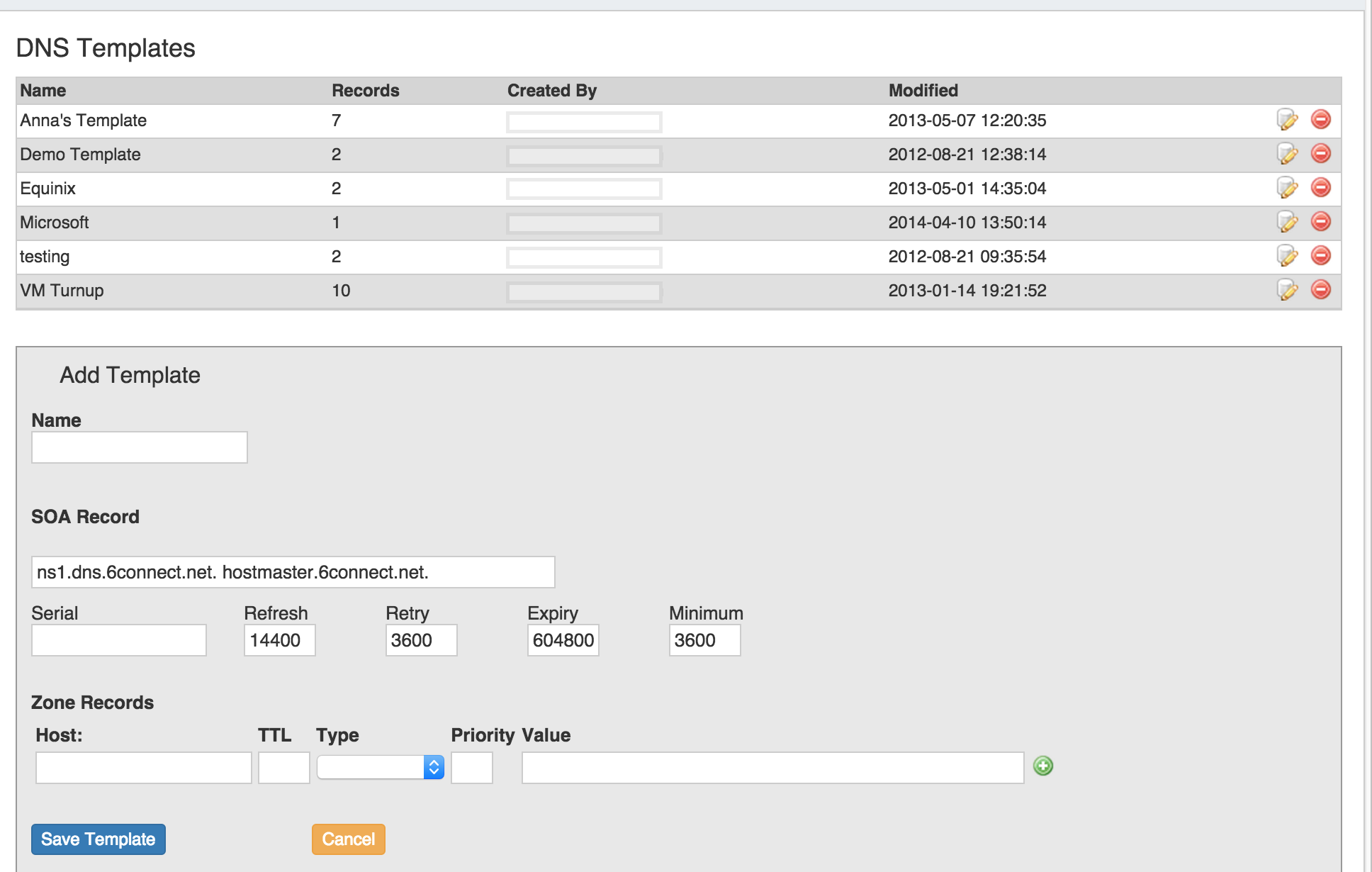Image resolution: width=1372 pixels, height=872 pixels.
Task: Add a zone record with the green plus
Action: click(1042, 766)
